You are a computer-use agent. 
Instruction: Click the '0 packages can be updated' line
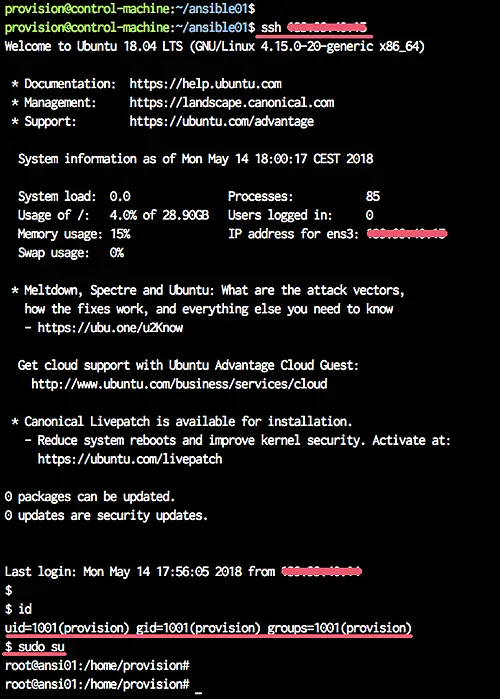(x=90, y=497)
